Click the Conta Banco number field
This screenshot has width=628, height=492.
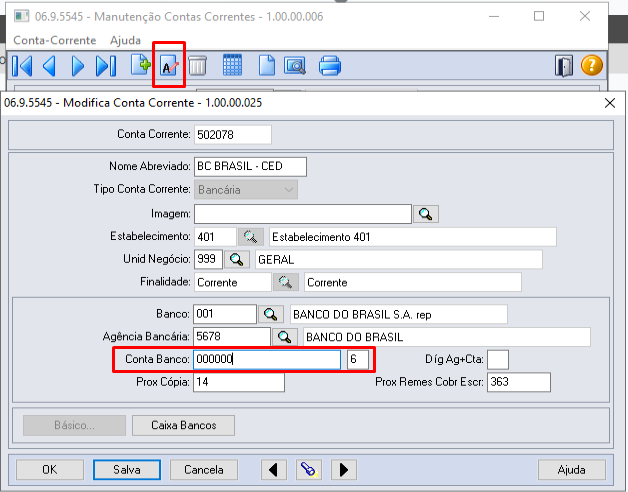[267, 359]
